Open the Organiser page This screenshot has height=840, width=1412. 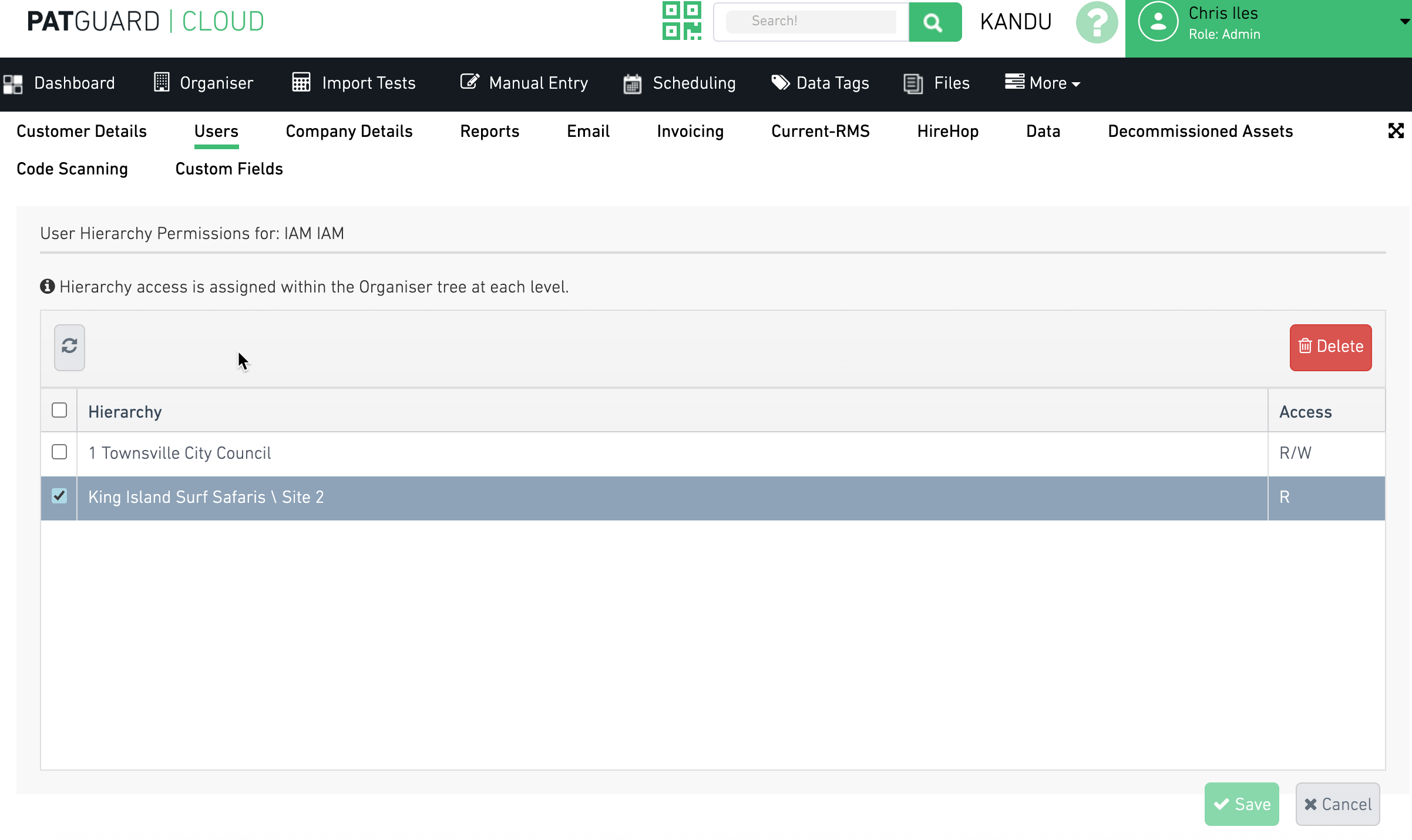coord(204,83)
